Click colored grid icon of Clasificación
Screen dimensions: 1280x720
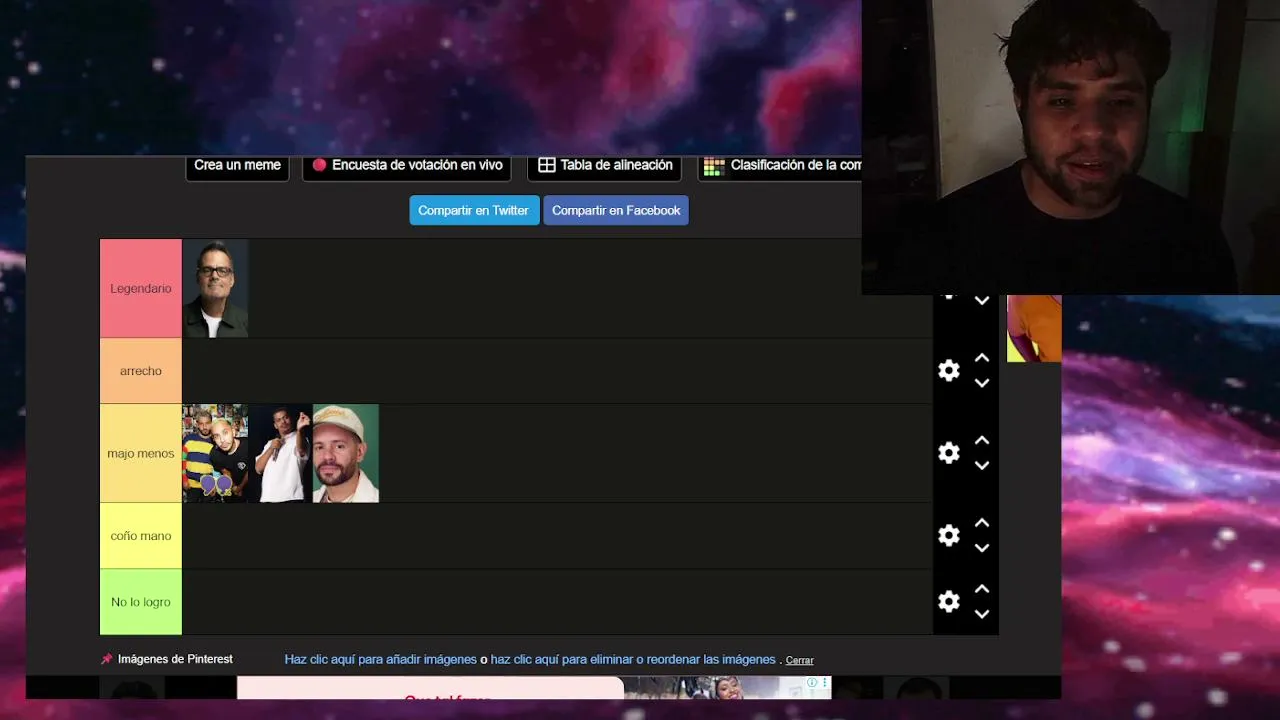click(x=714, y=166)
